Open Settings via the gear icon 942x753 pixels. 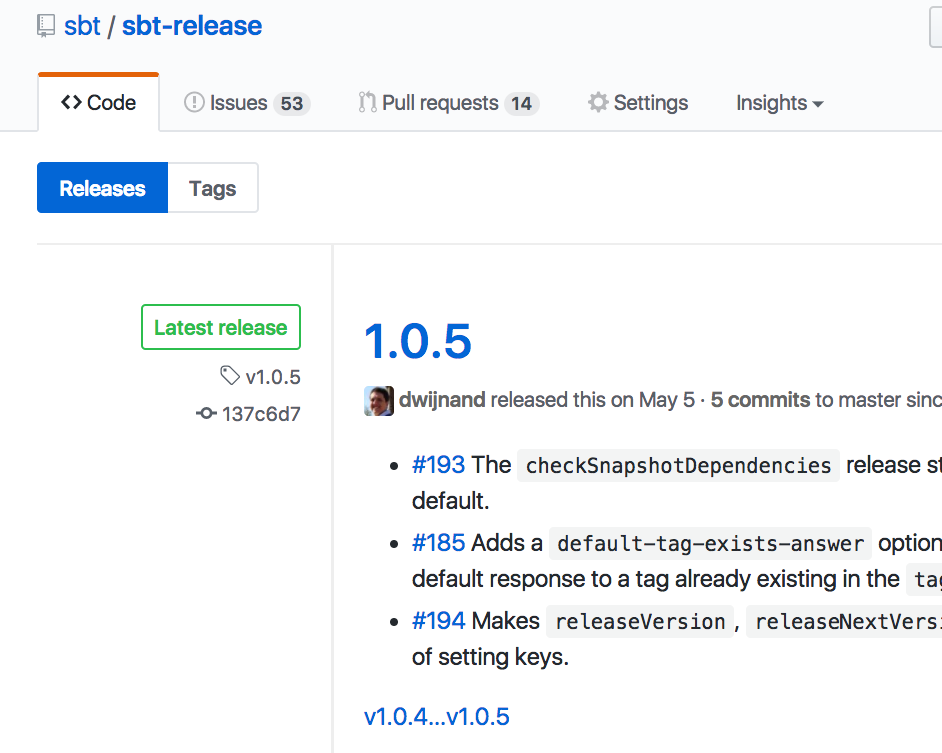point(597,102)
